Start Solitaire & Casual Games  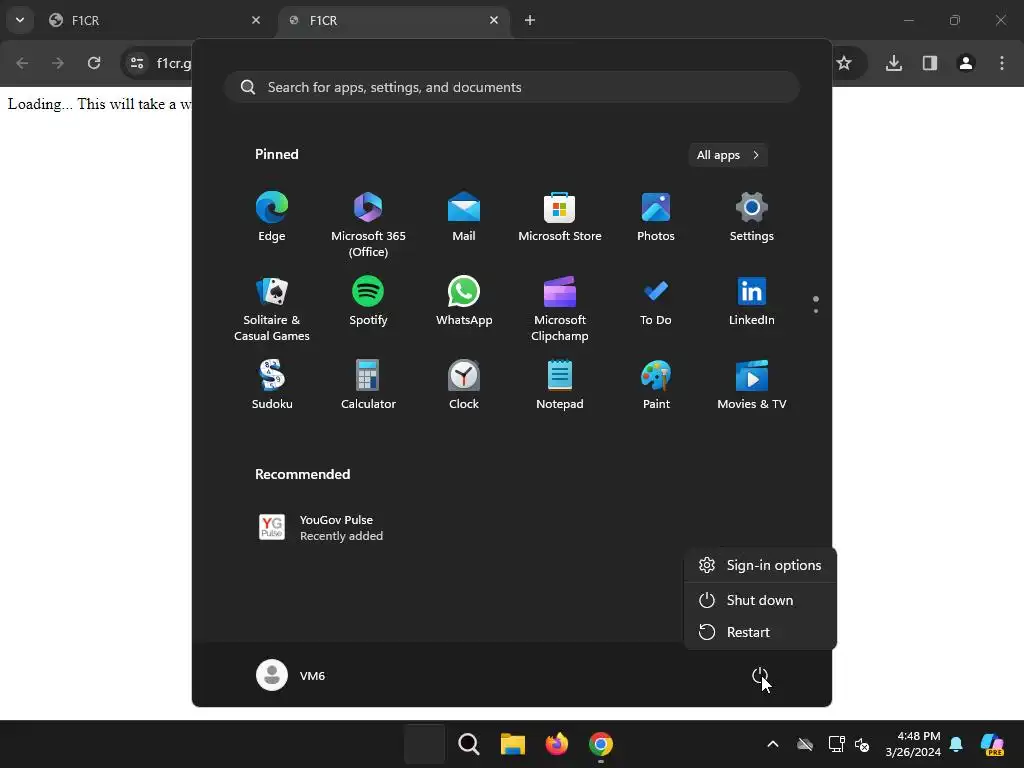pos(272,309)
